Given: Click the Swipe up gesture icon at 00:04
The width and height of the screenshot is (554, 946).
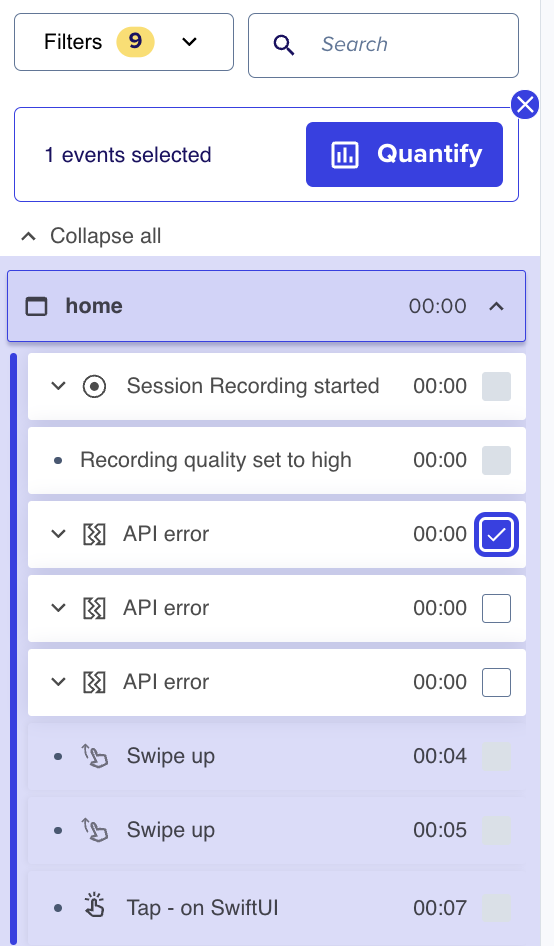Looking at the screenshot, I should click(95, 756).
